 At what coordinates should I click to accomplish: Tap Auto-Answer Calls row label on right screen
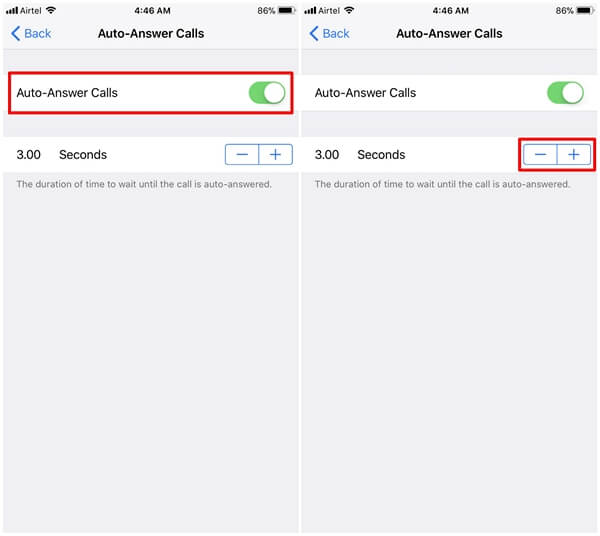(x=365, y=93)
